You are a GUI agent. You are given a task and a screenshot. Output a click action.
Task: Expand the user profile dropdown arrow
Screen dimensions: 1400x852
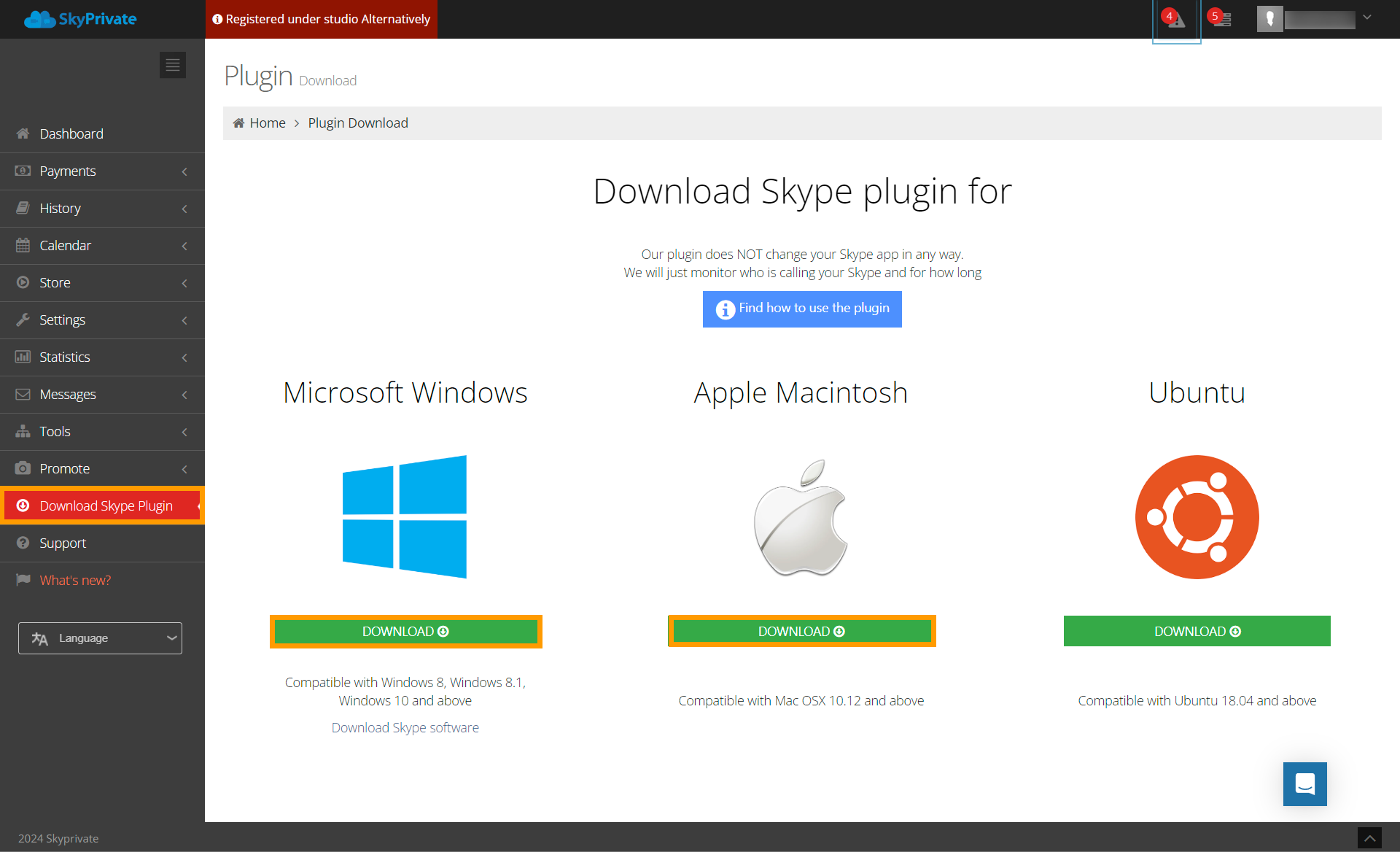(x=1367, y=18)
